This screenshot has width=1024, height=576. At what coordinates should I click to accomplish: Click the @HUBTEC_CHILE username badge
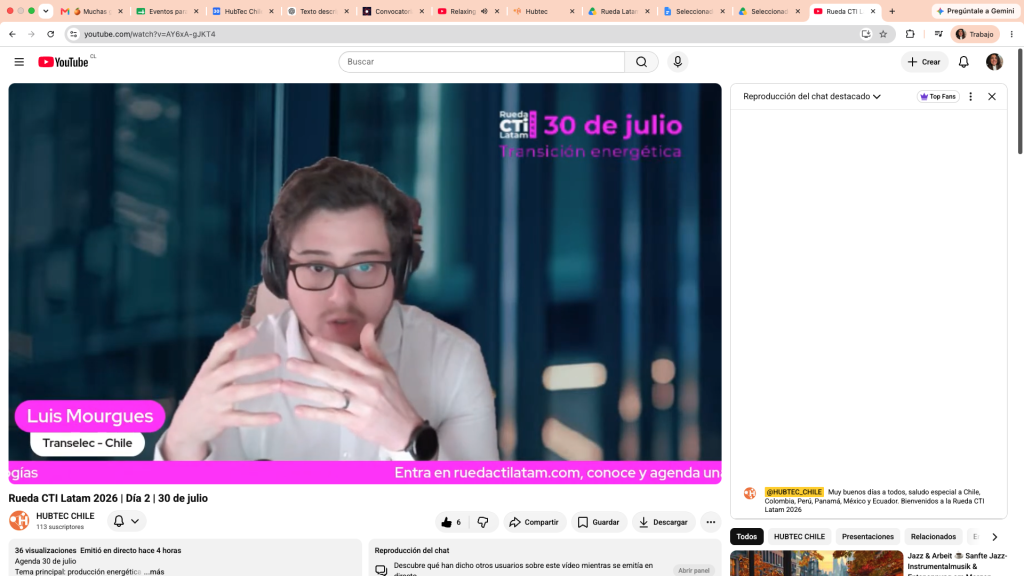pyautogui.click(x=794, y=492)
